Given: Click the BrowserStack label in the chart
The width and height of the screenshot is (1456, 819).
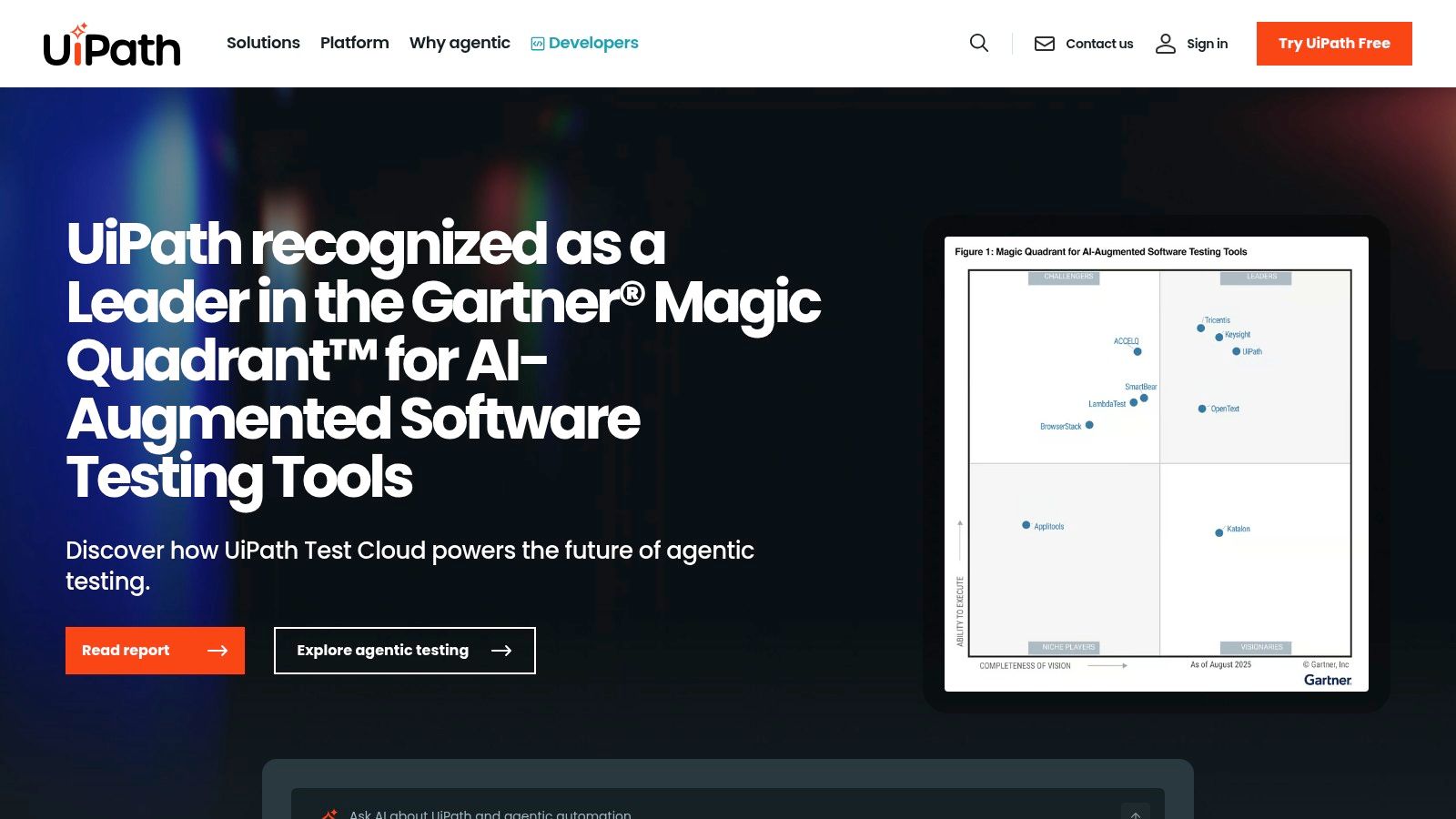Looking at the screenshot, I should (x=1061, y=427).
